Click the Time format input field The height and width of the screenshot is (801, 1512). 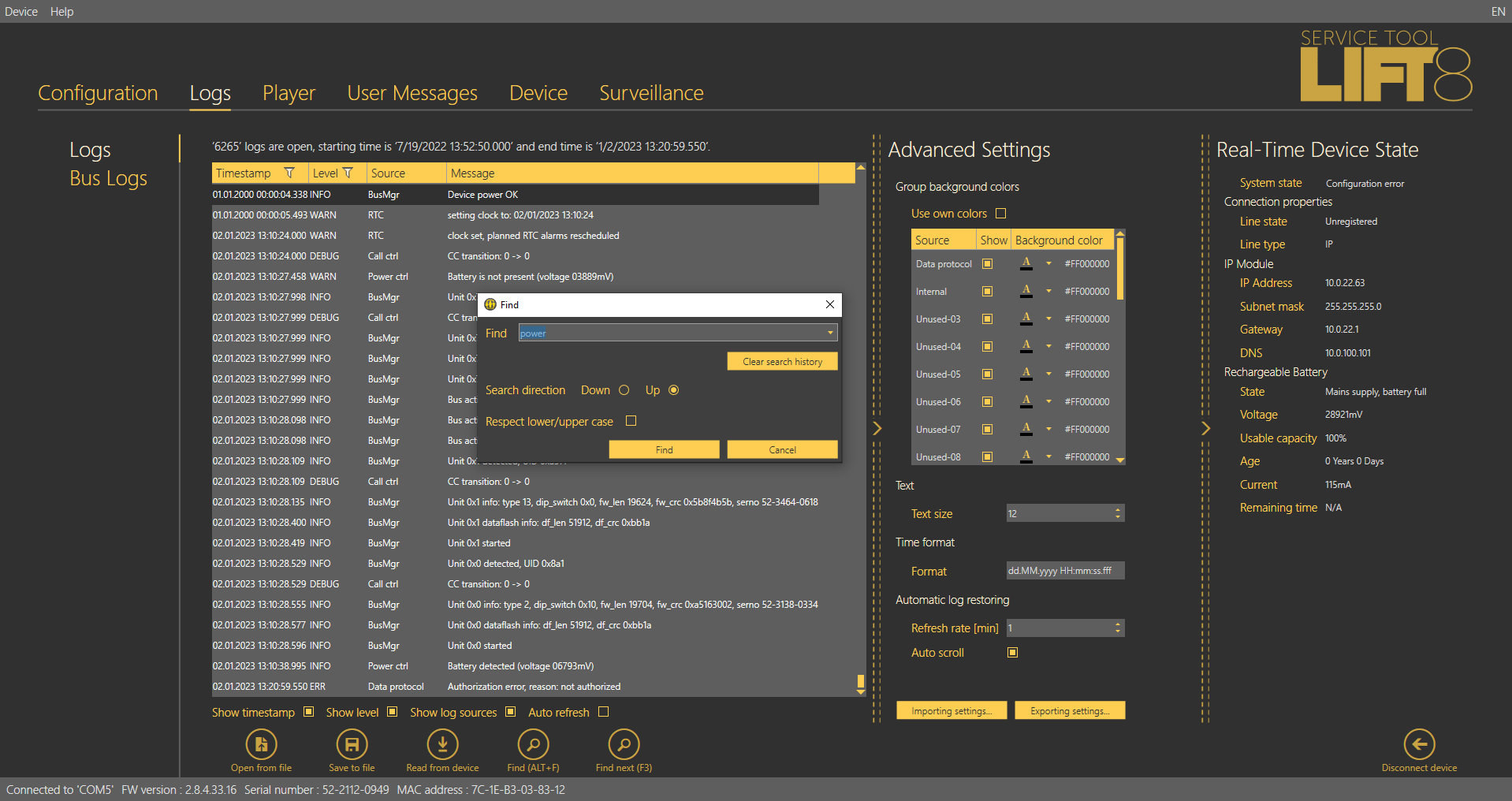tap(1064, 571)
